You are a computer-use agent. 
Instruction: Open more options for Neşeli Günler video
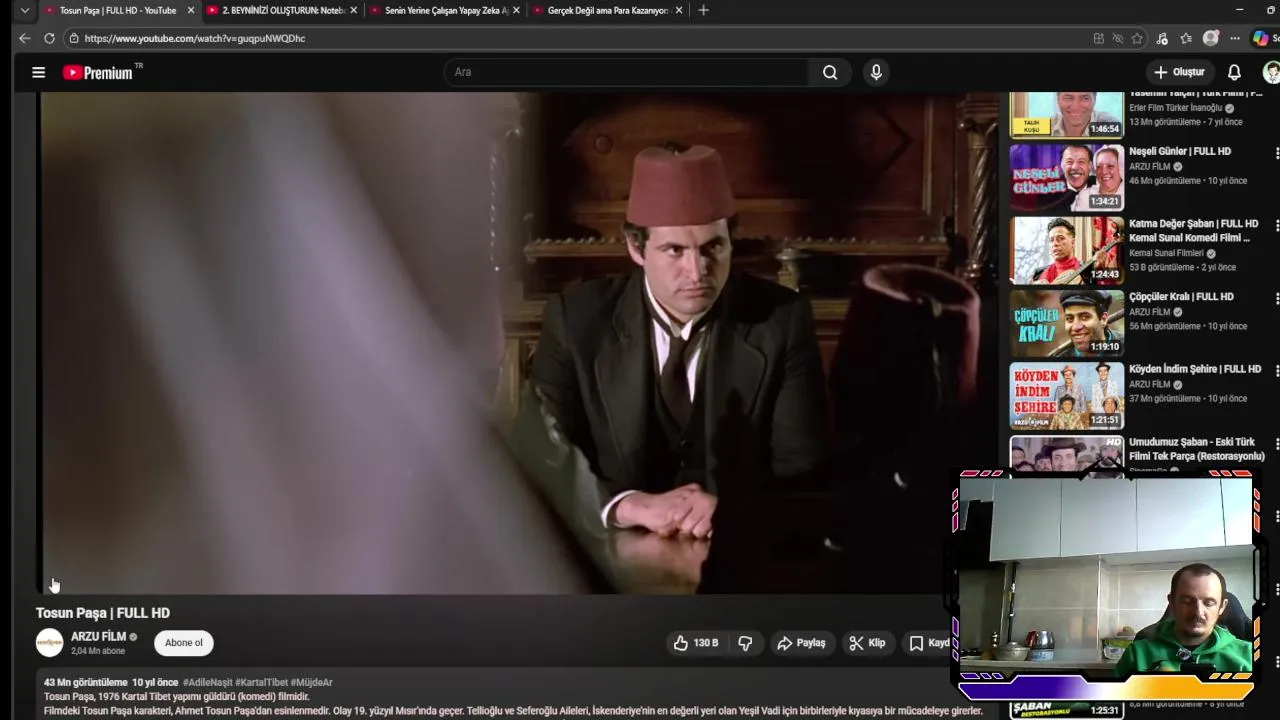click(x=1276, y=153)
